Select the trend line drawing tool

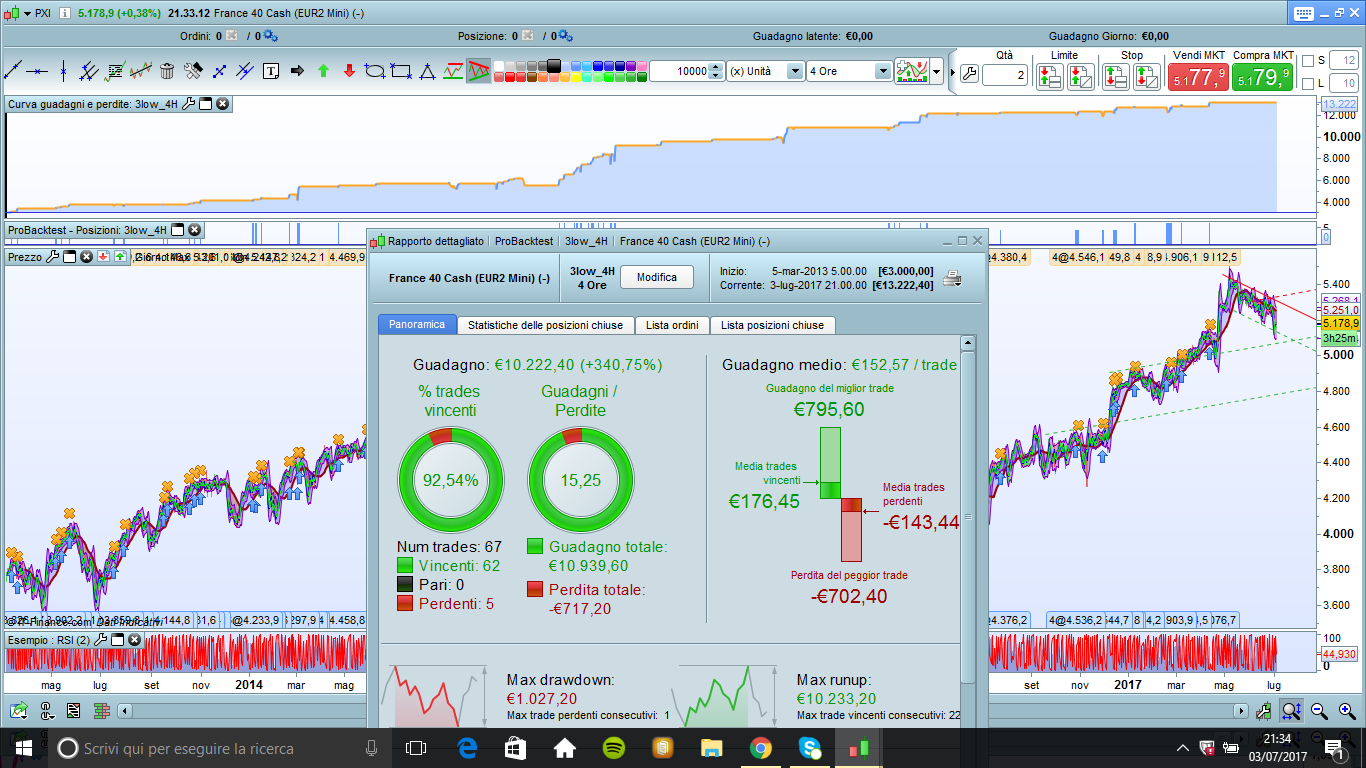point(13,71)
